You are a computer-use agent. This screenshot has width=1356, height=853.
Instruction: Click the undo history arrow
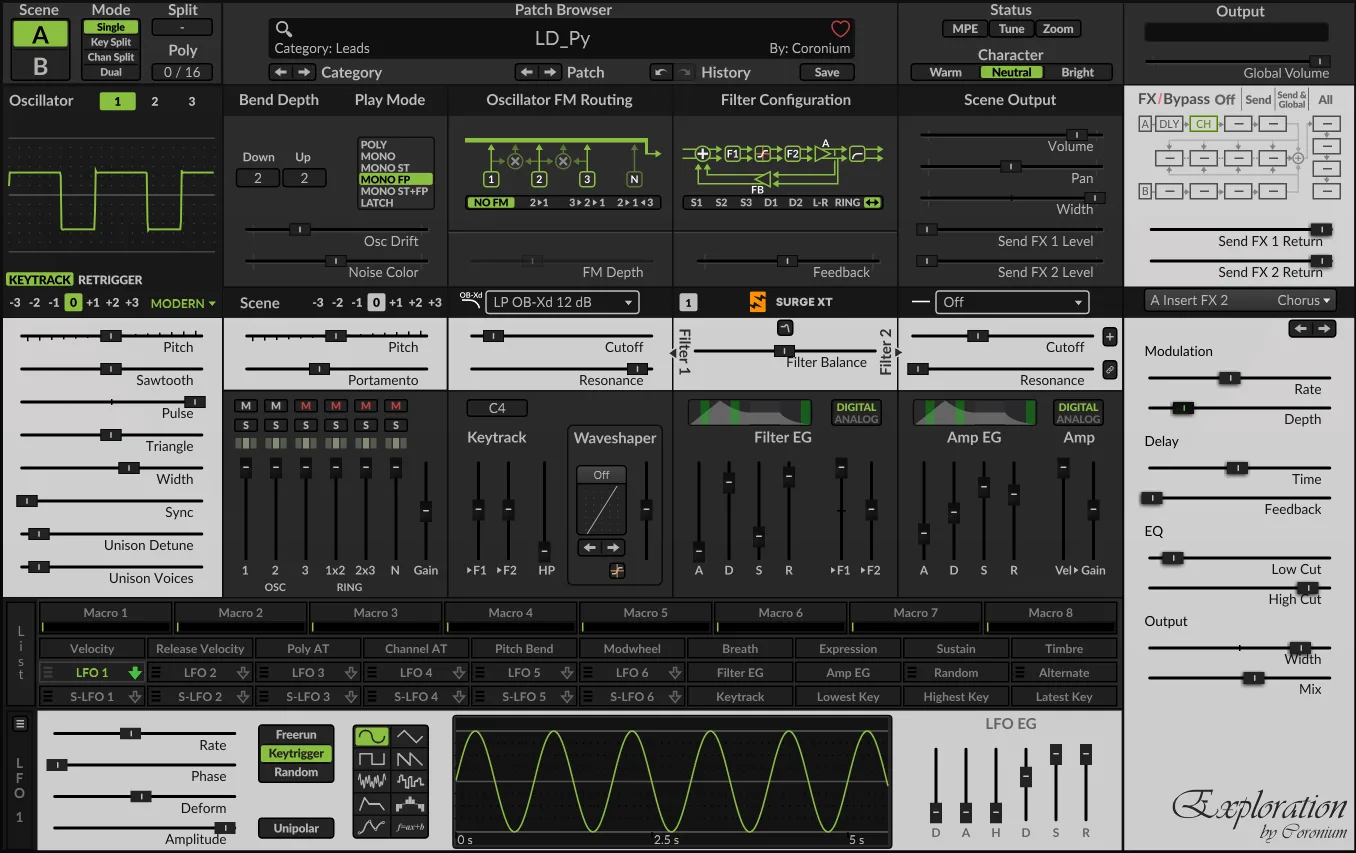pos(661,72)
